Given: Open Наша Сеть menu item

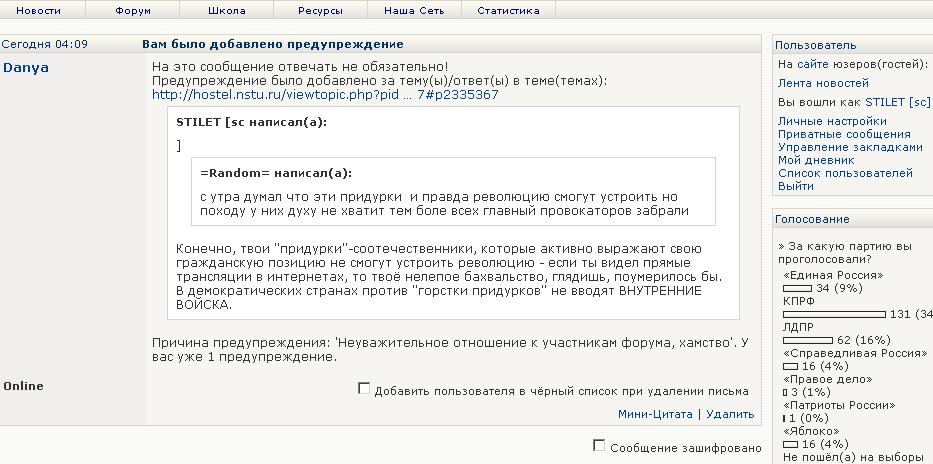Looking at the screenshot, I should (x=414, y=11).
